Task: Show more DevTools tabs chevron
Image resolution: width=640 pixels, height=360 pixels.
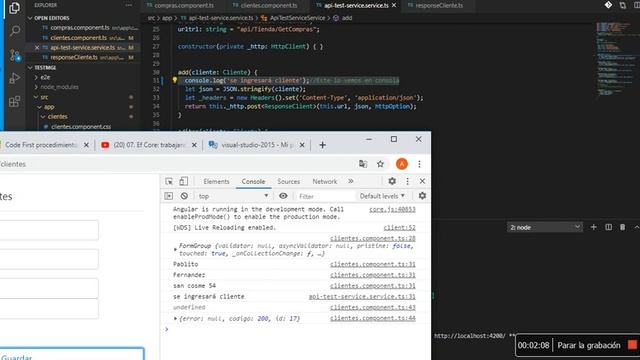Action: [351, 181]
